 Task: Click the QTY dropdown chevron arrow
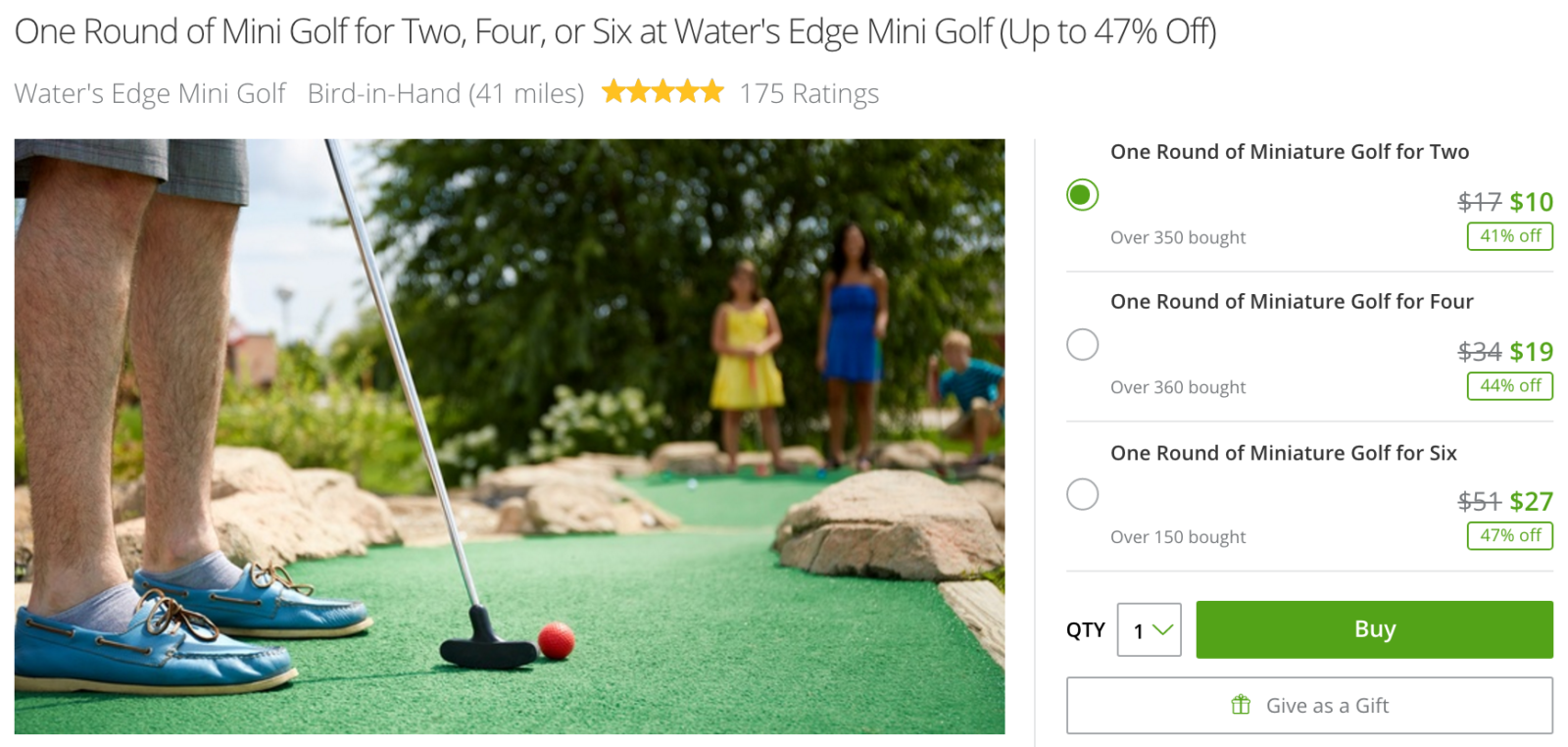pos(1162,630)
